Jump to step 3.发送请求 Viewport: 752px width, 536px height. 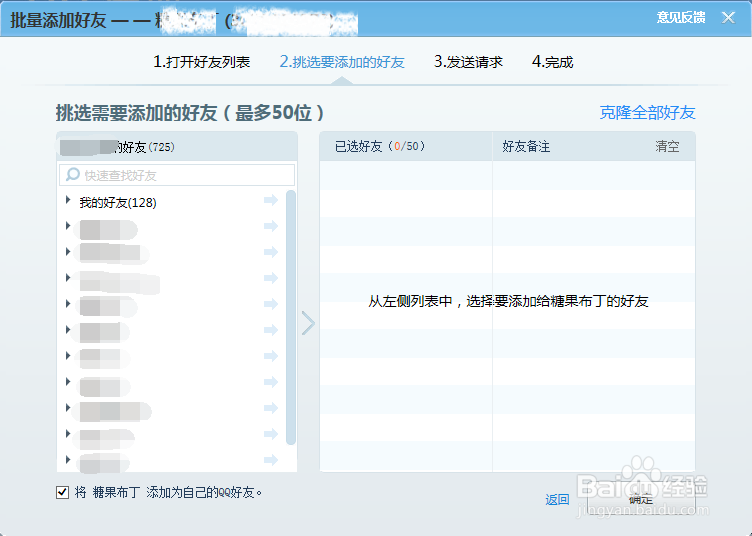tap(468, 62)
